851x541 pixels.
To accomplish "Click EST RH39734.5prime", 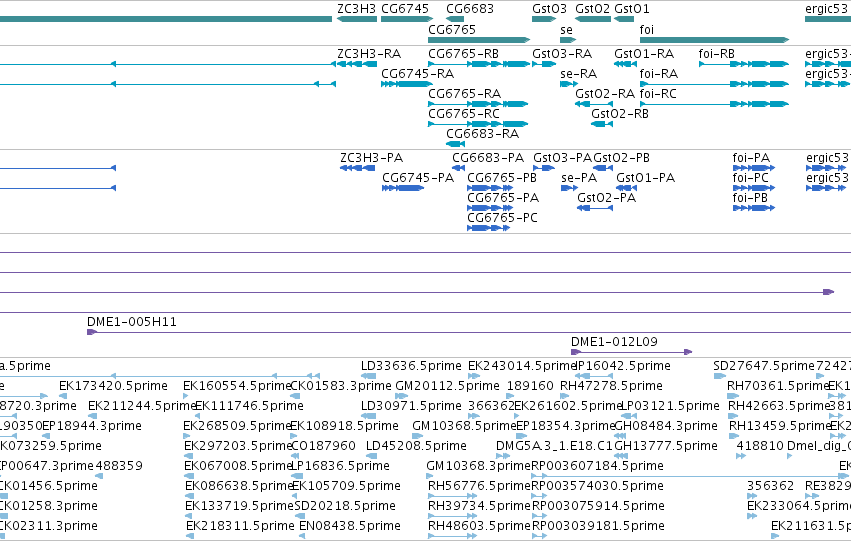I will click(x=479, y=506).
